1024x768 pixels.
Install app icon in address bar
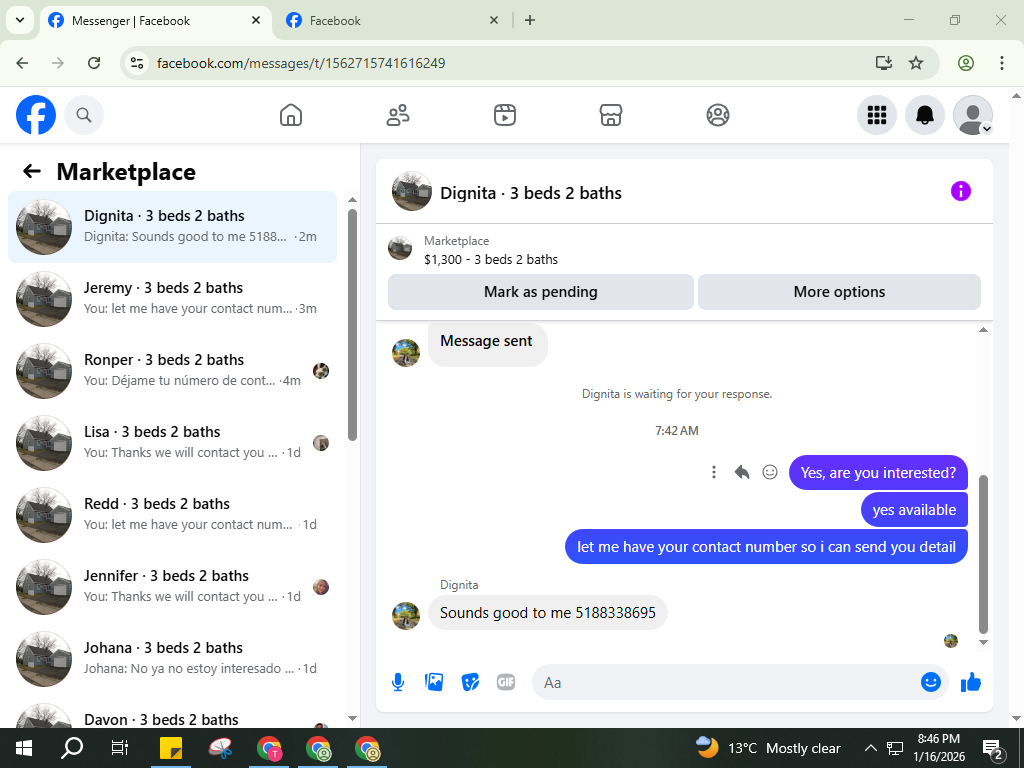(x=884, y=63)
